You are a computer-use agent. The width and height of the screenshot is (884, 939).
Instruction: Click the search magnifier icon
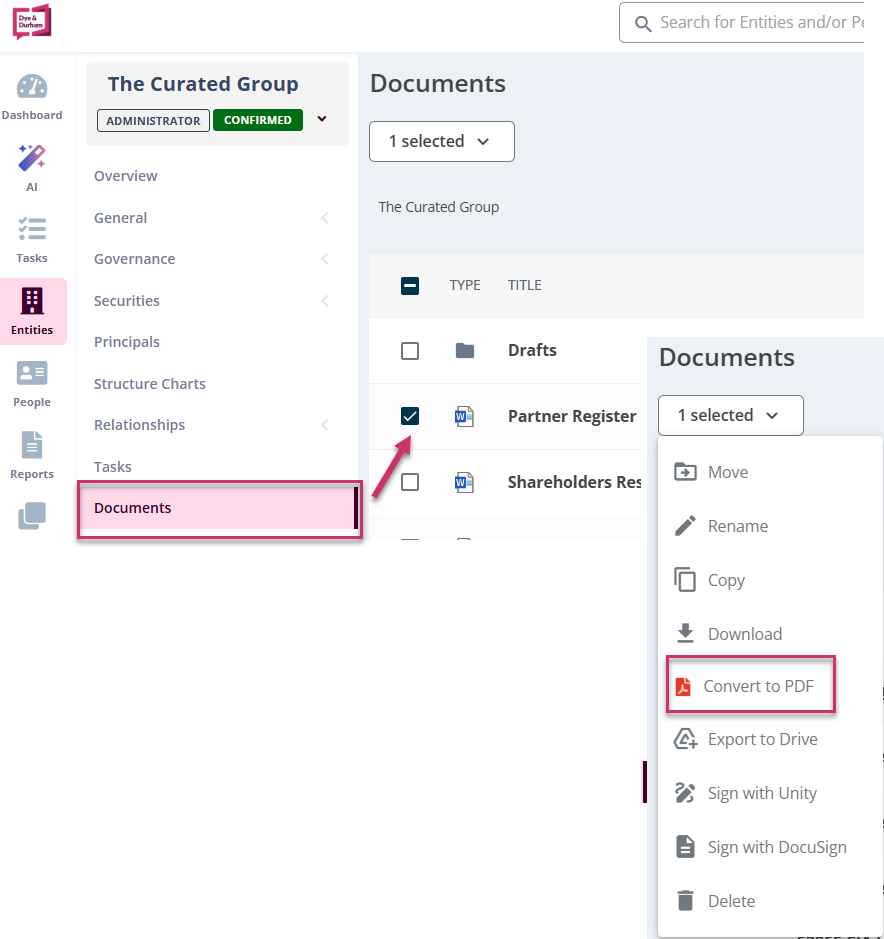(x=643, y=23)
